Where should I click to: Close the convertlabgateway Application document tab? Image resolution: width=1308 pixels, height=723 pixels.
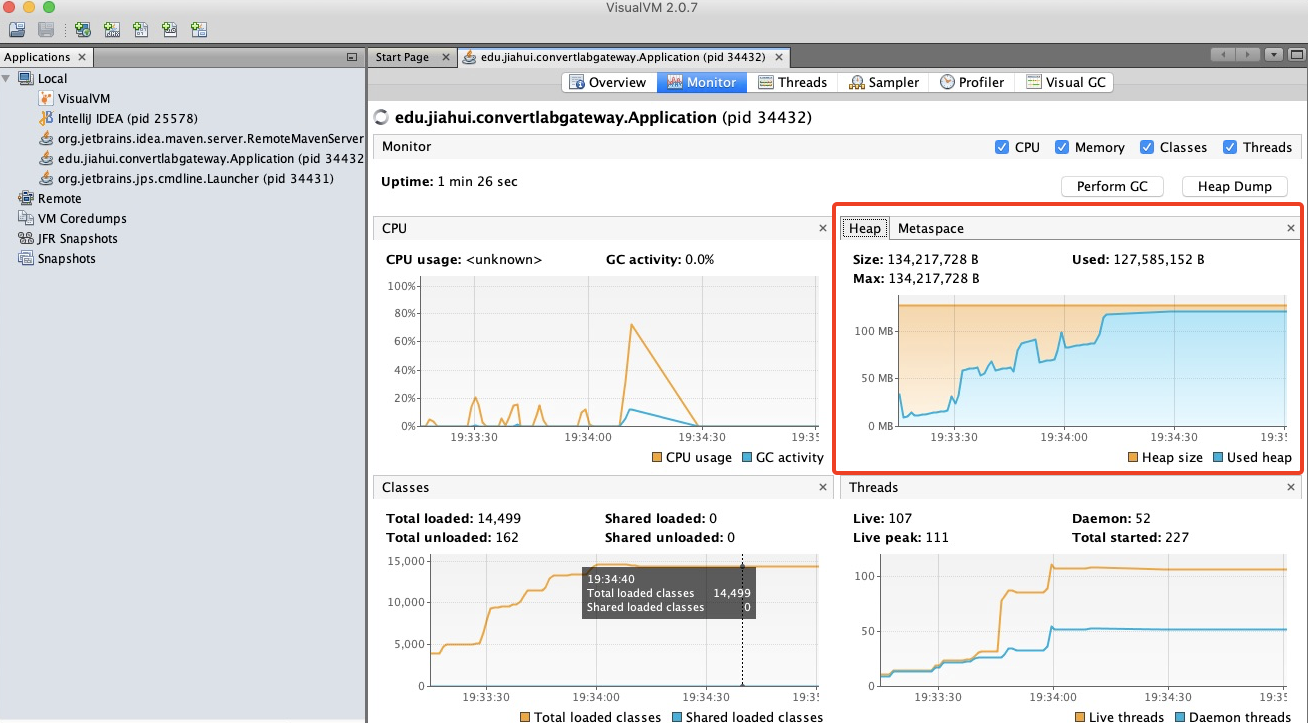coord(778,58)
